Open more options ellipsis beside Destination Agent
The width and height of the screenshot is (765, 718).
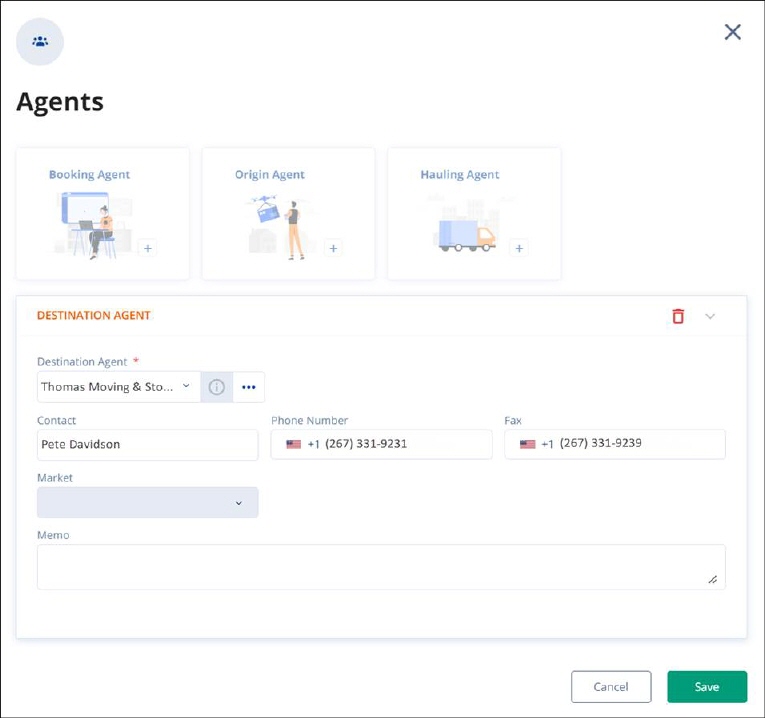(249, 387)
